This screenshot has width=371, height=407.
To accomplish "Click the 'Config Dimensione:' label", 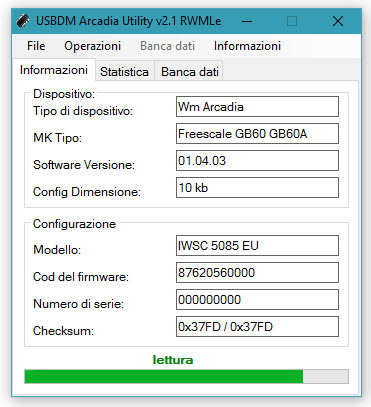I will click(x=87, y=192).
